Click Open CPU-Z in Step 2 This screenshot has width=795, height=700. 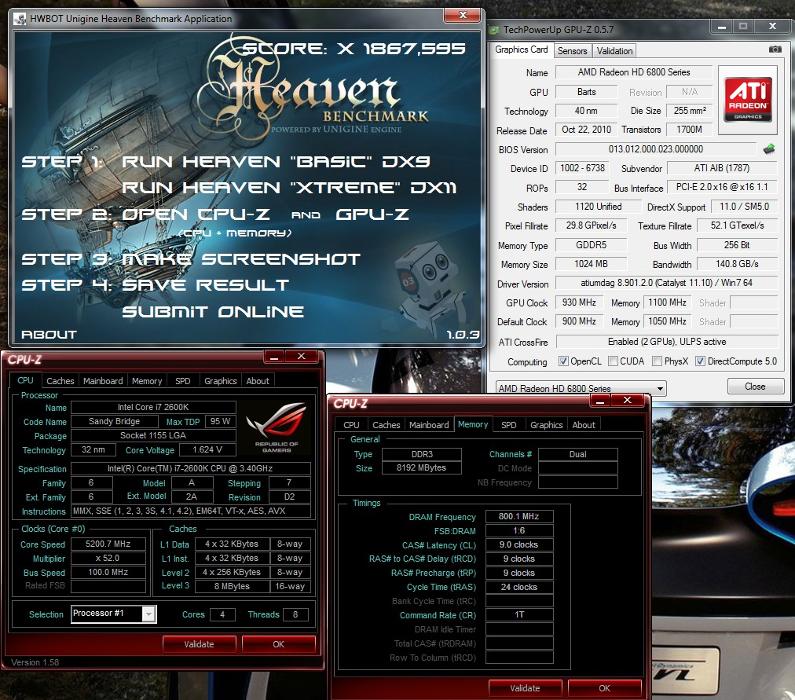pyautogui.click(x=195, y=214)
